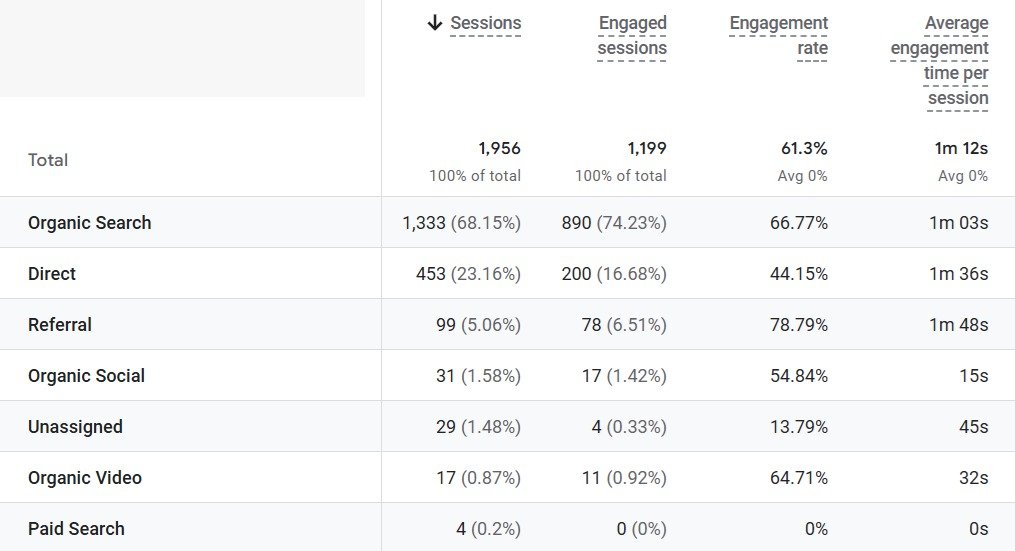Select the Paid Search channel row
The image size is (1015, 551).
76,529
